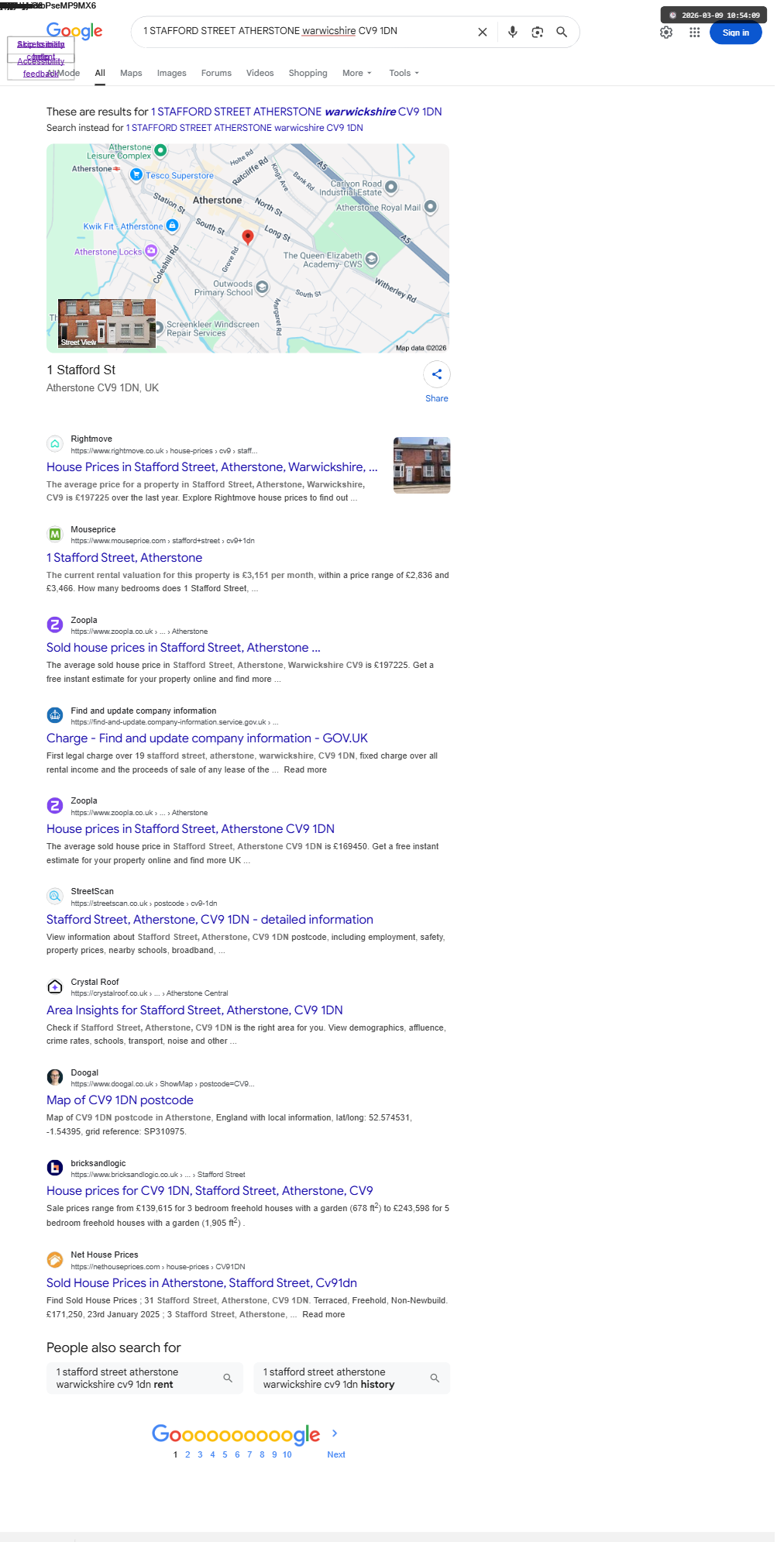Expand the More search filters dropdown
The width and height of the screenshot is (784, 1542).
tap(357, 73)
